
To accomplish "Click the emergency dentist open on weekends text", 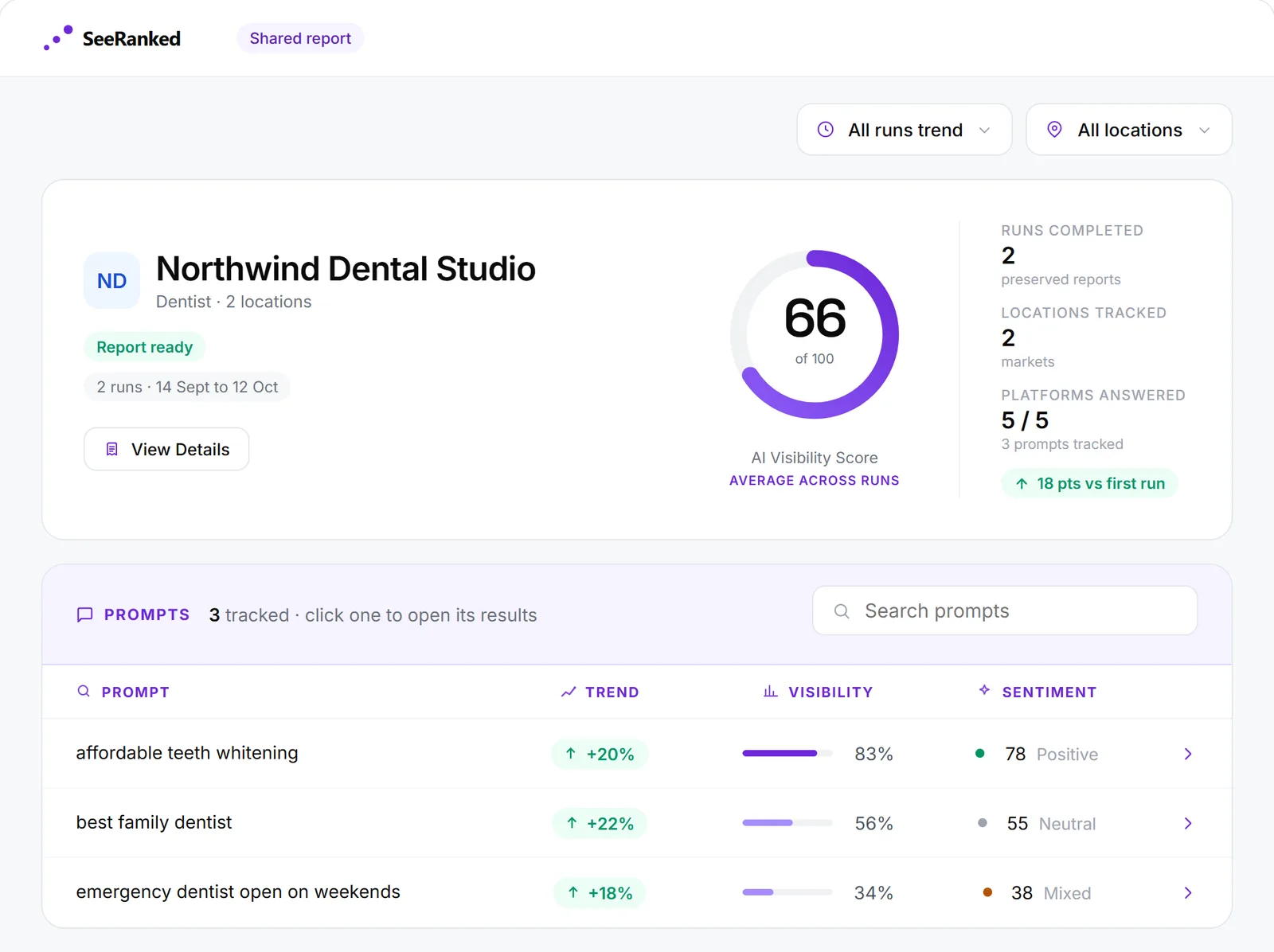I will click(238, 892).
